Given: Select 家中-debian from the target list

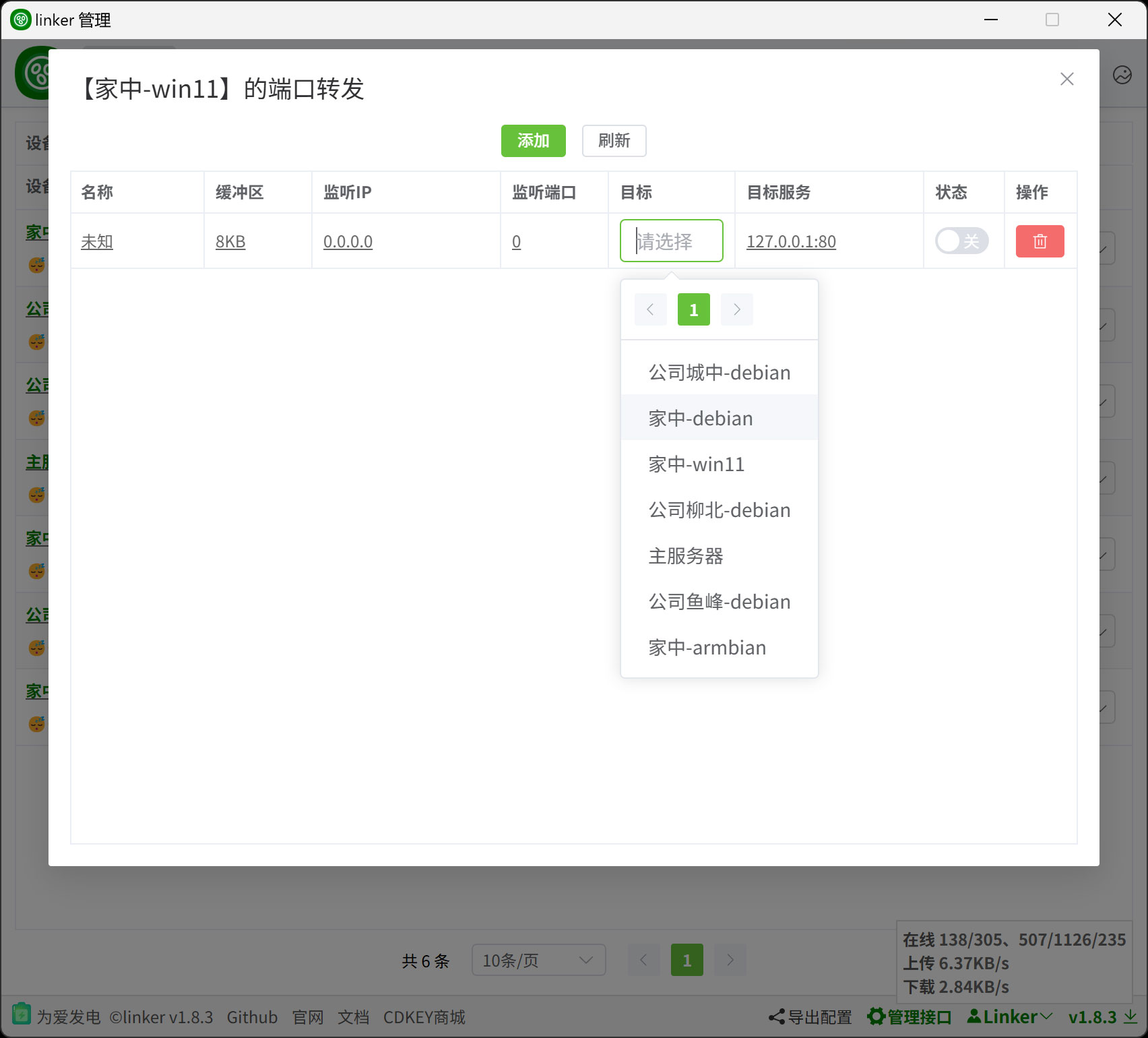Looking at the screenshot, I should [700, 418].
